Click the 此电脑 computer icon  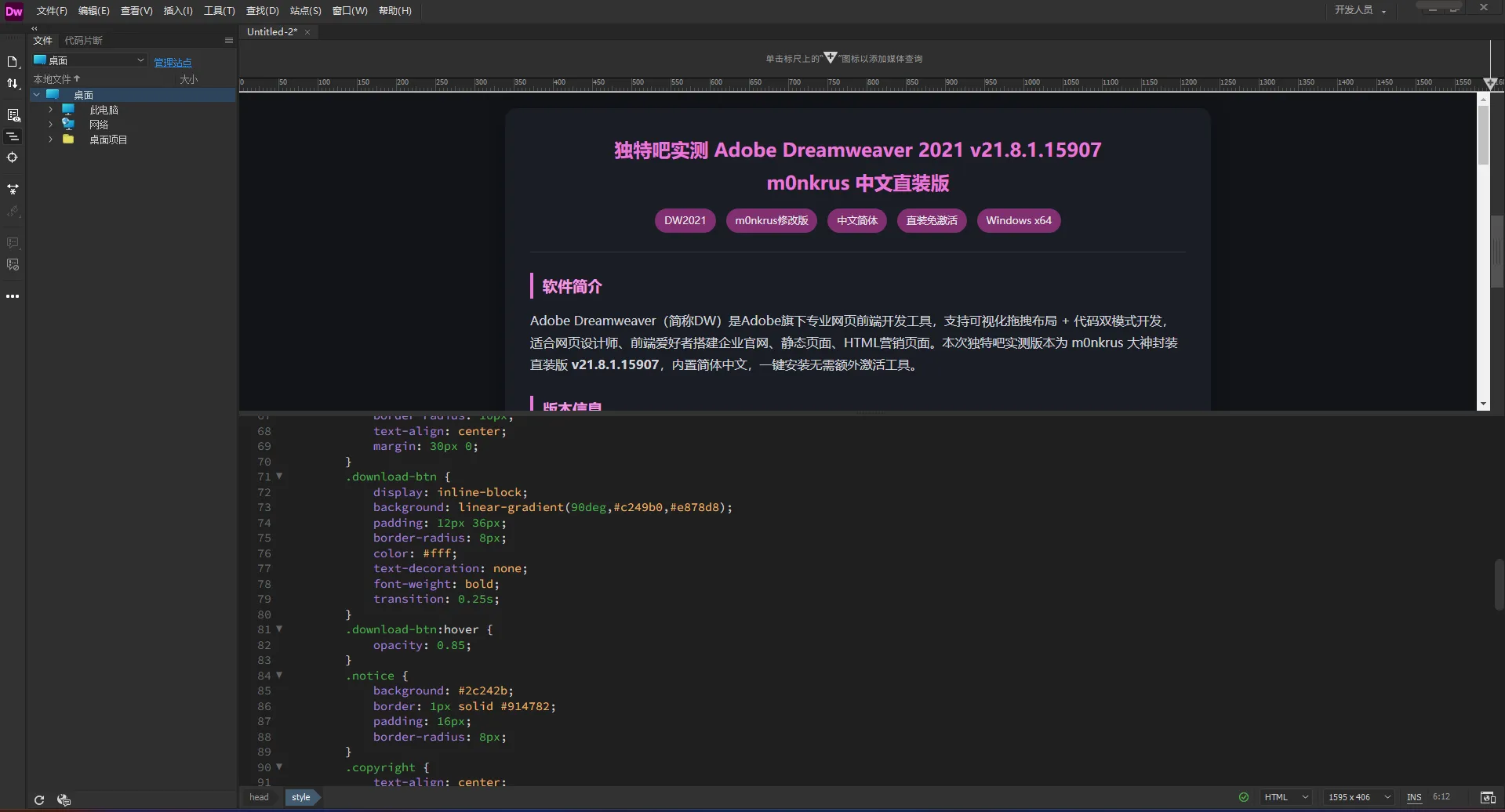tap(68, 110)
